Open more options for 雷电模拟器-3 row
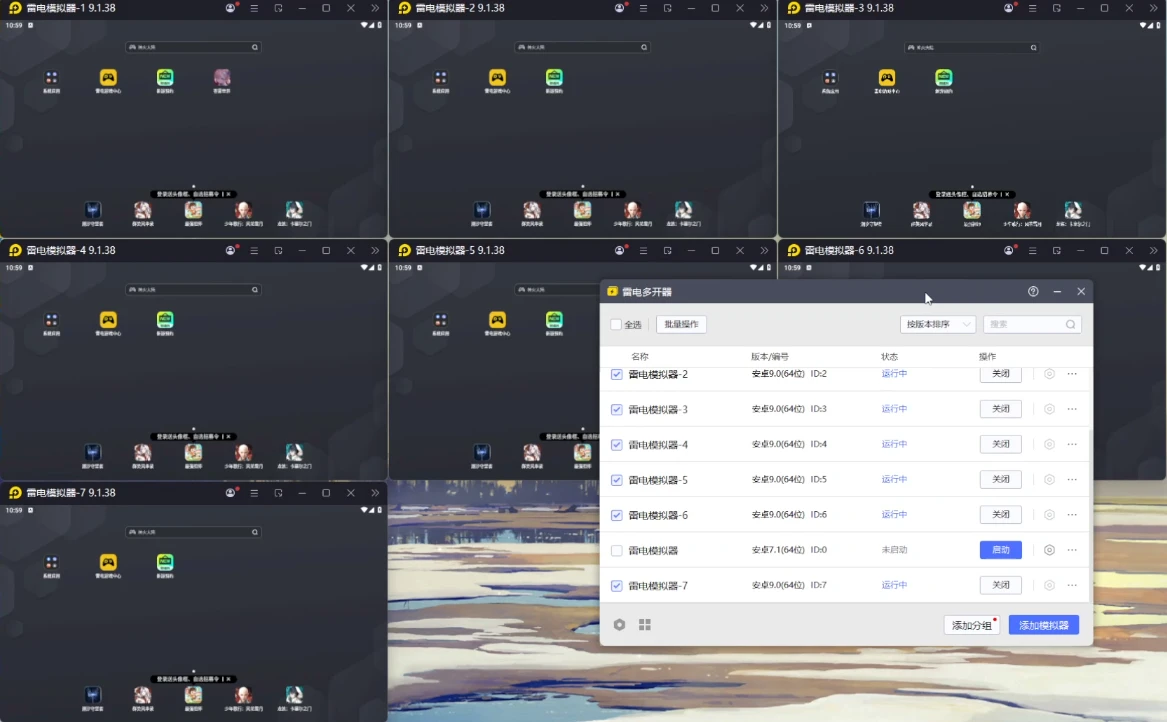The height and width of the screenshot is (722, 1167). (x=1072, y=409)
